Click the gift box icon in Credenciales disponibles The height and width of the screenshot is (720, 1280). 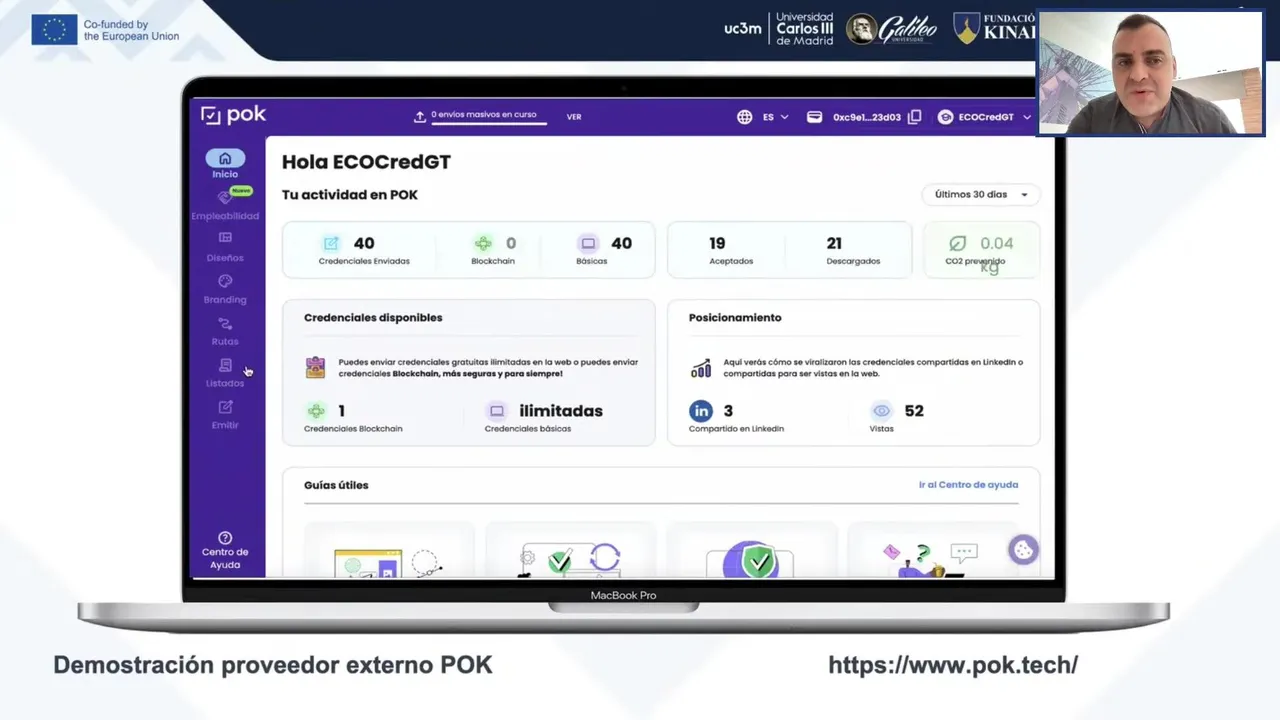pos(315,368)
